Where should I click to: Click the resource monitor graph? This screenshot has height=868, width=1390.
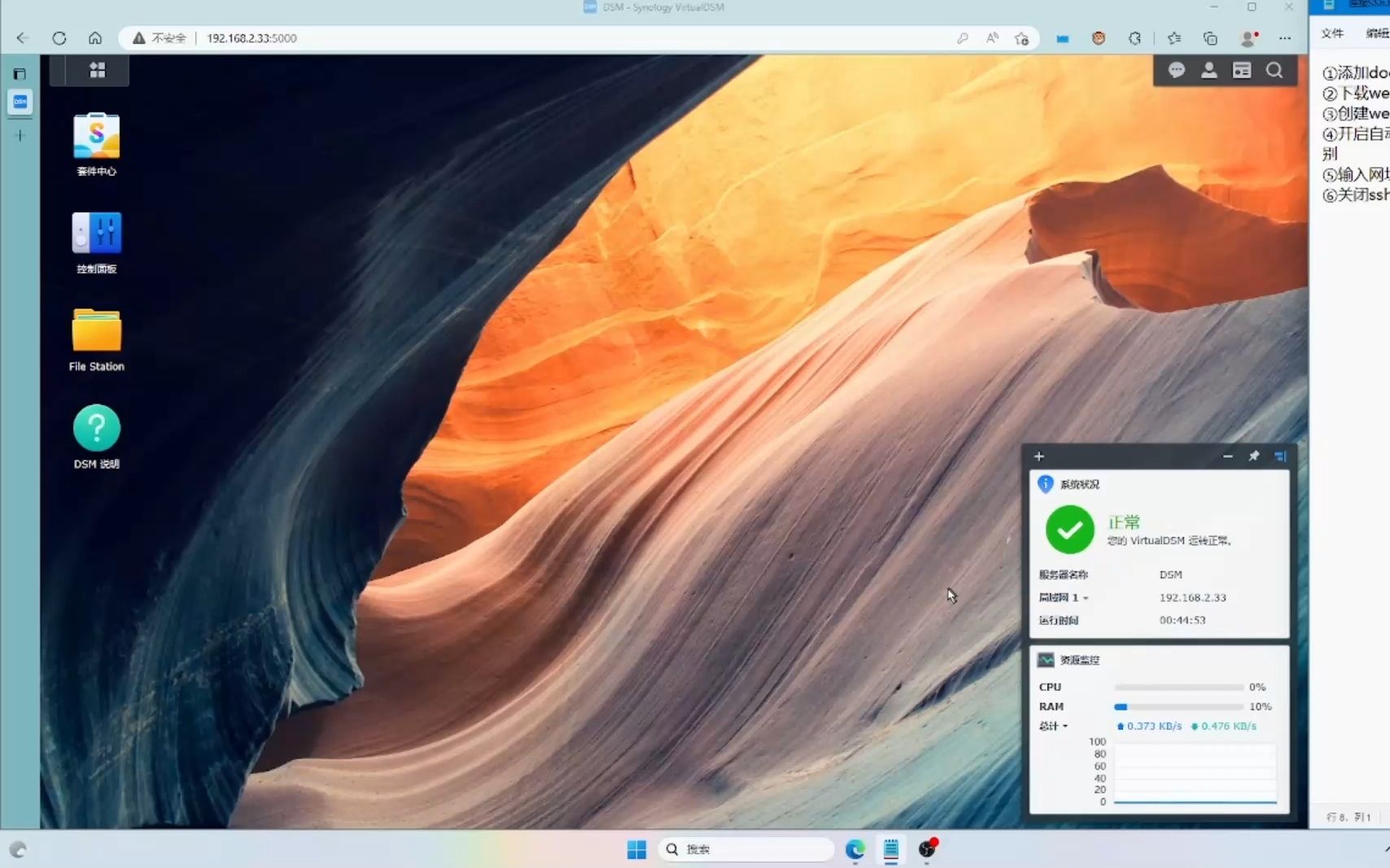(x=1195, y=772)
